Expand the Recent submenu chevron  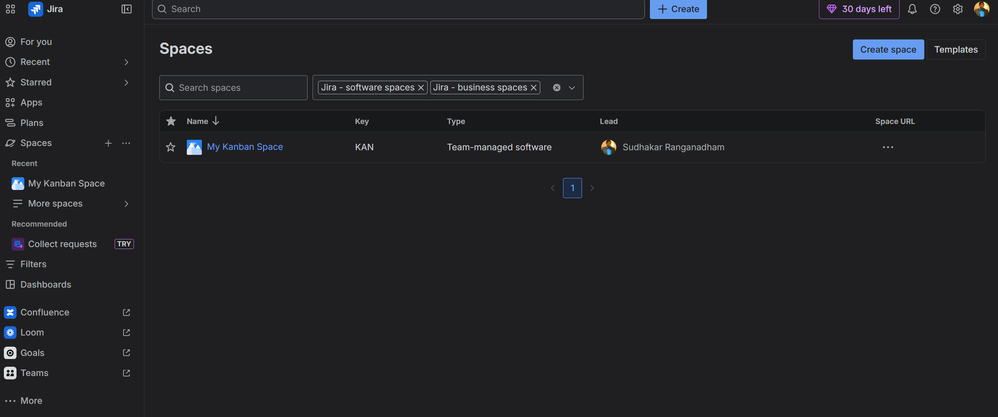click(126, 62)
